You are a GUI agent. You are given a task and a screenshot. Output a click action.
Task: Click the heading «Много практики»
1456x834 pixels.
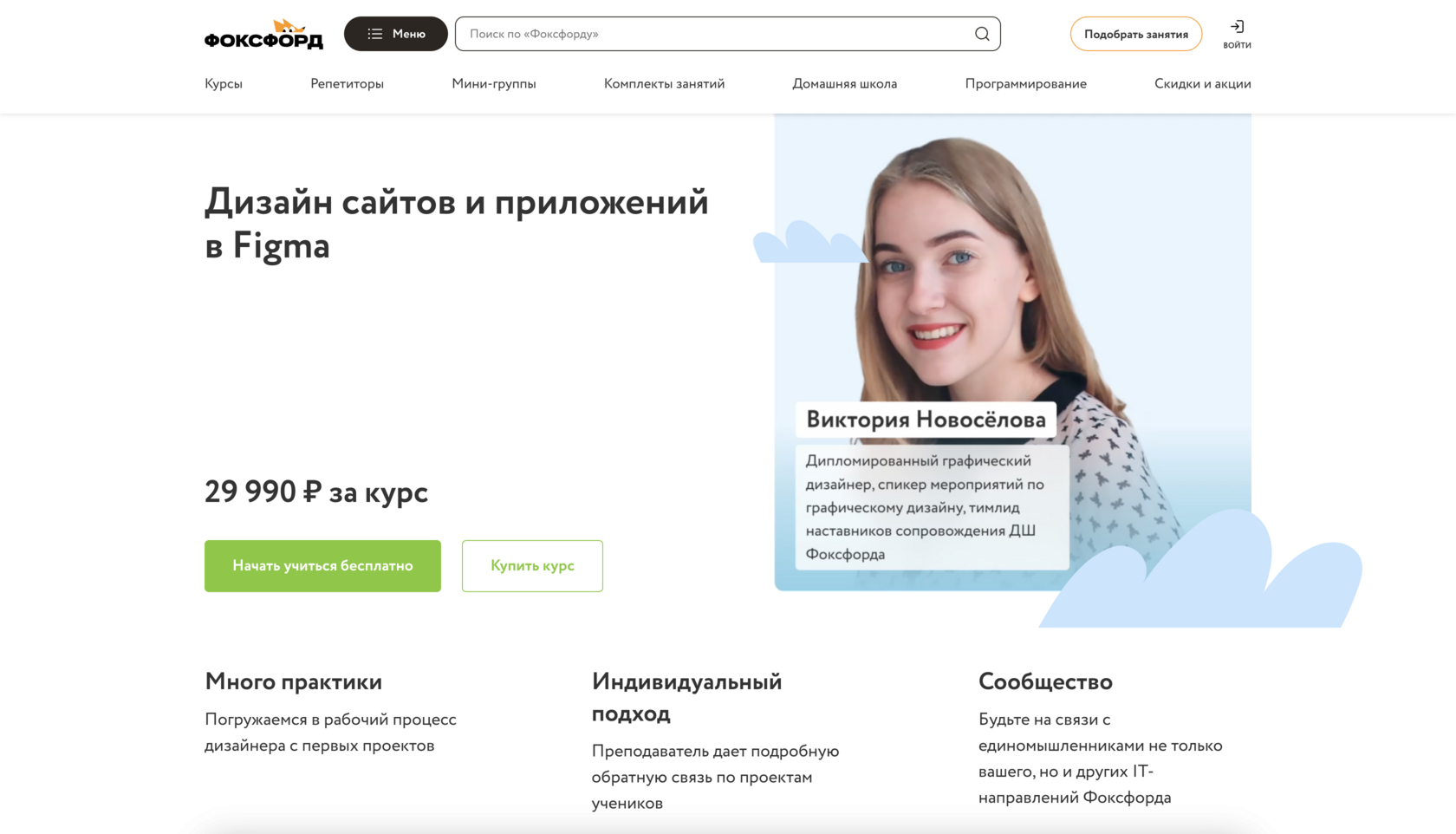[294, 681]
